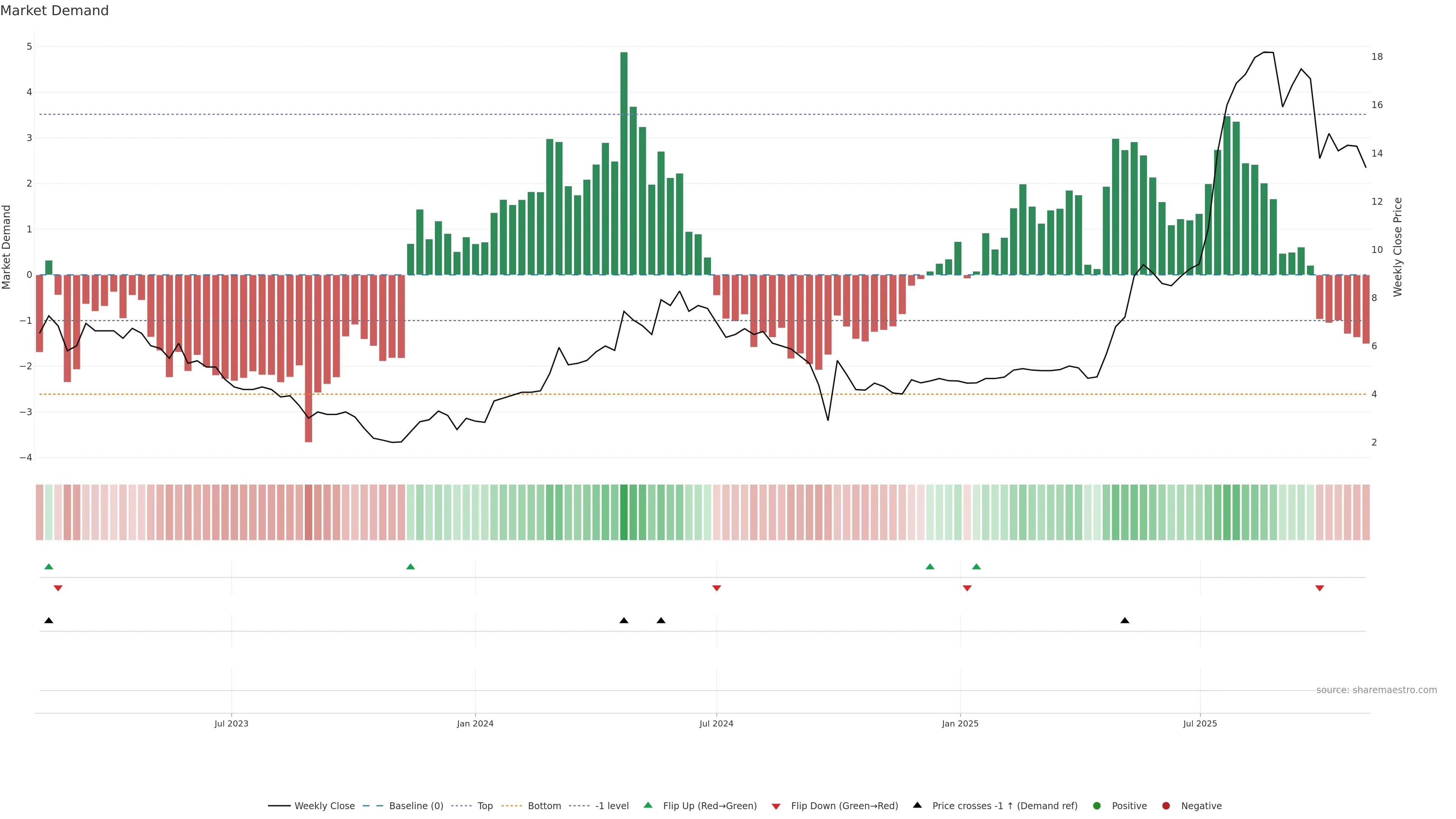Click the tallest green demand bar
The width and height of the screenshot is (1456, 819).
click(x=624, y=164)
